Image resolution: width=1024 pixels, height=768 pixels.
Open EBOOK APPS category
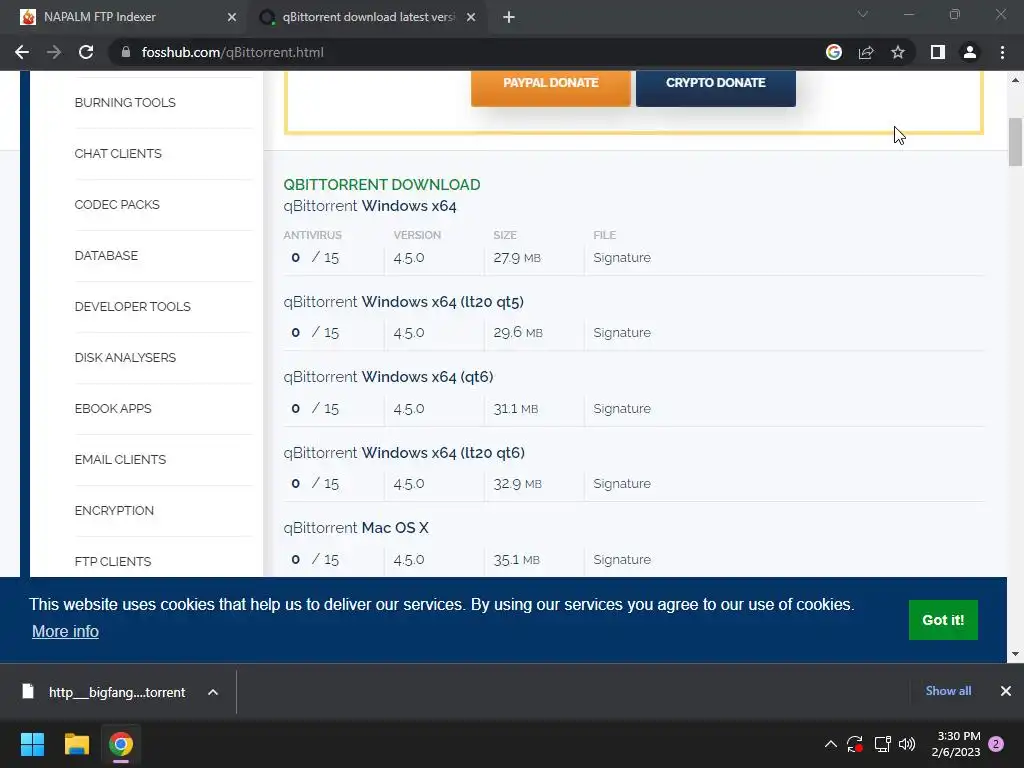[112, 408]
